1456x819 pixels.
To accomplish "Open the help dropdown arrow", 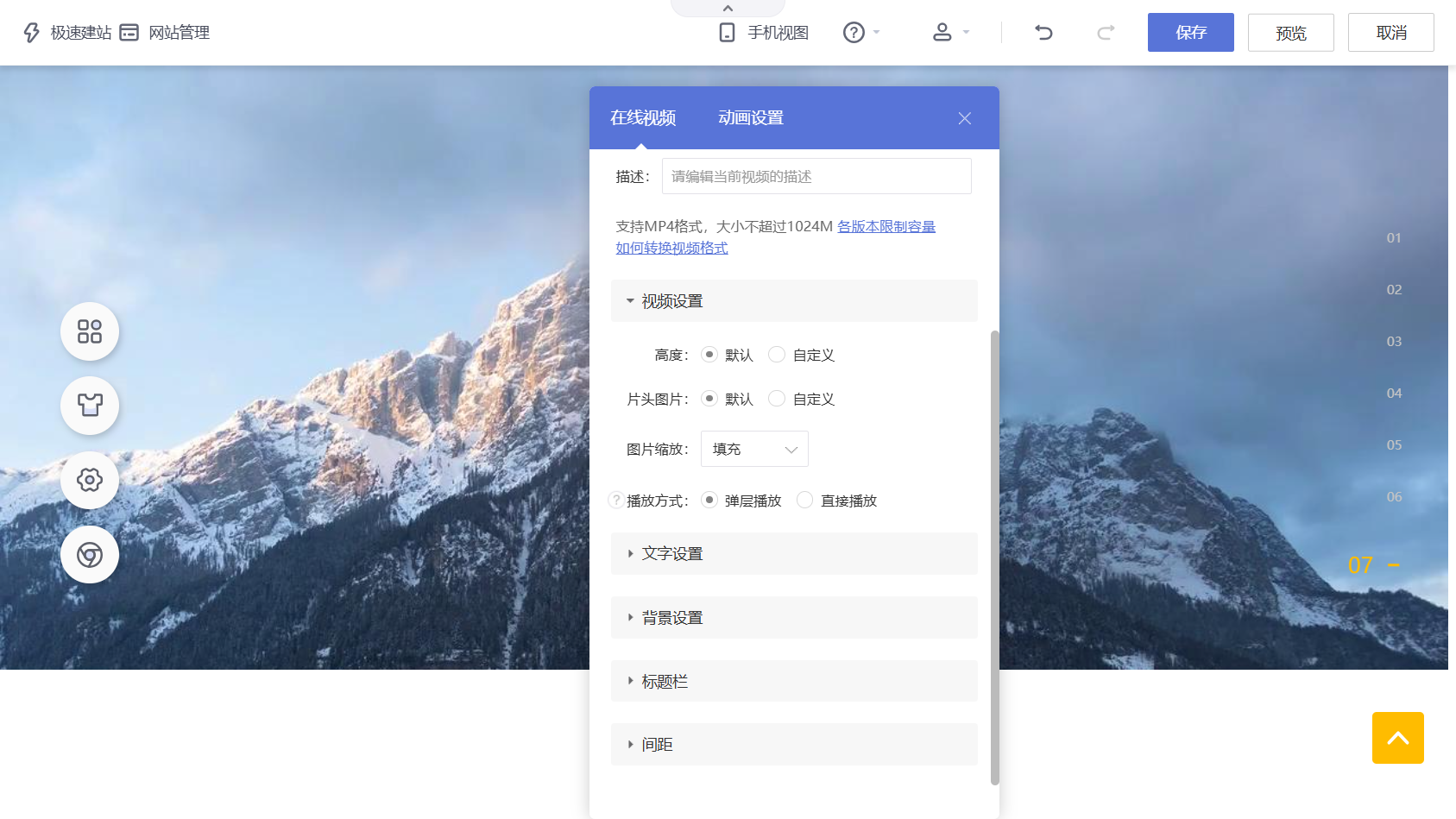I will click(x=877, y=33).
